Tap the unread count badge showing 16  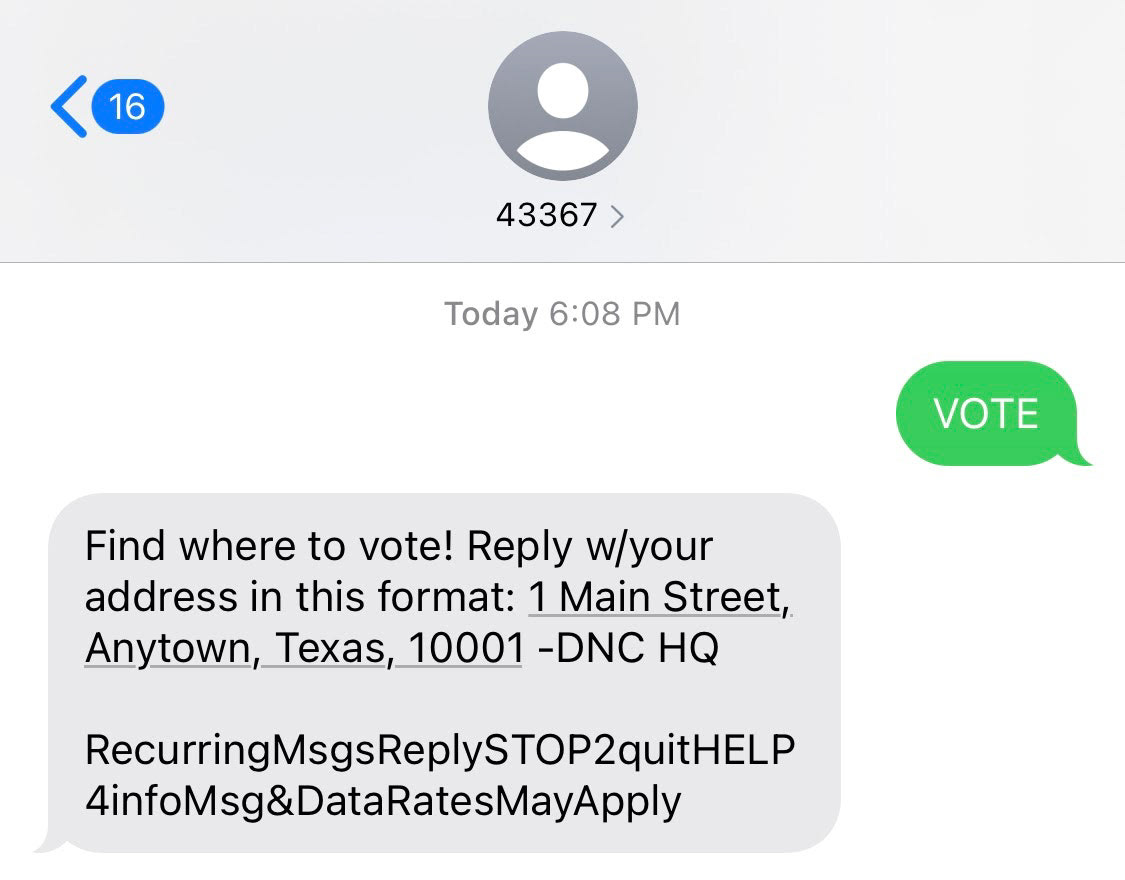pyautogui.click(x=128, y=106)
